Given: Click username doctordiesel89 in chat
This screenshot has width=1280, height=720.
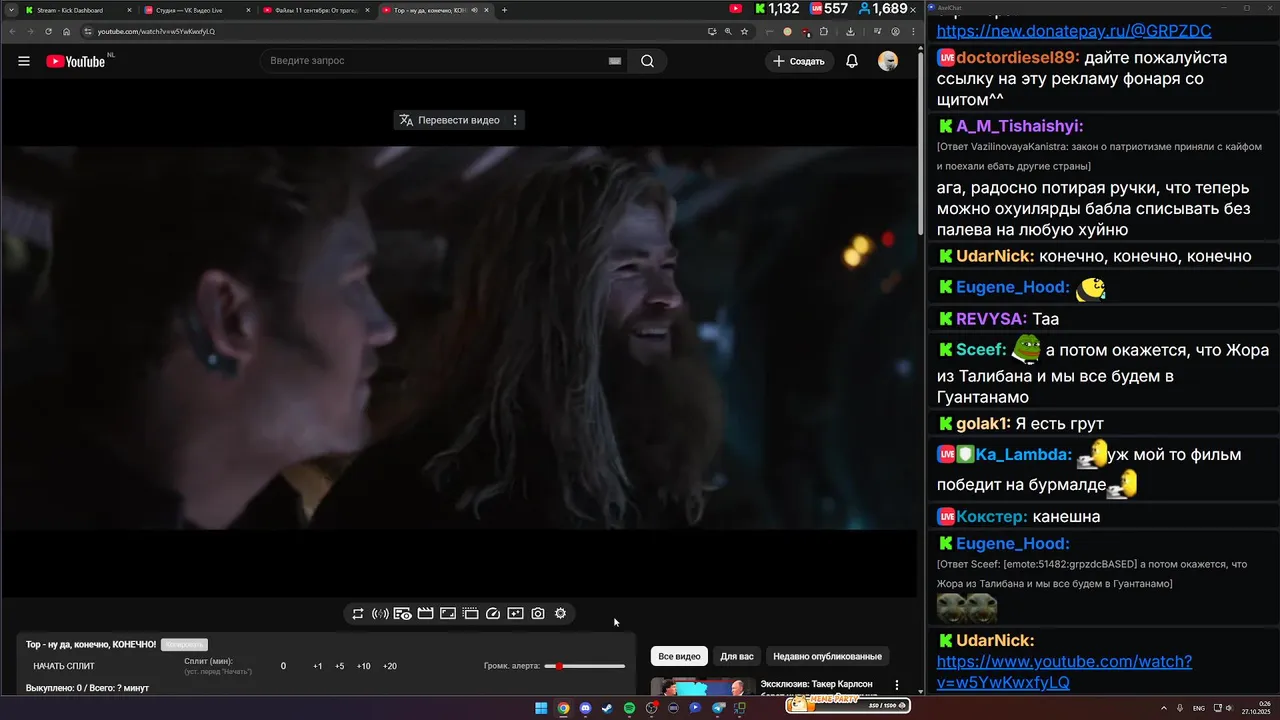Looking at the screenshot, I should point(1018,58).
